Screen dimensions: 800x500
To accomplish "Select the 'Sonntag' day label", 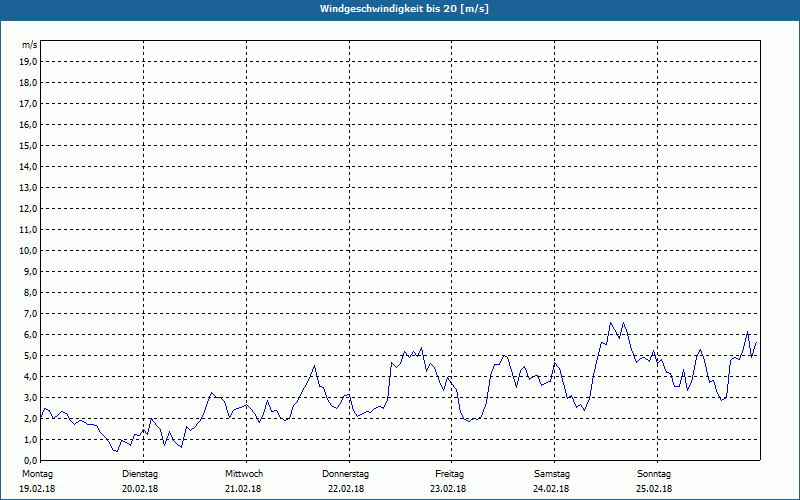I will tap(654, 474).
